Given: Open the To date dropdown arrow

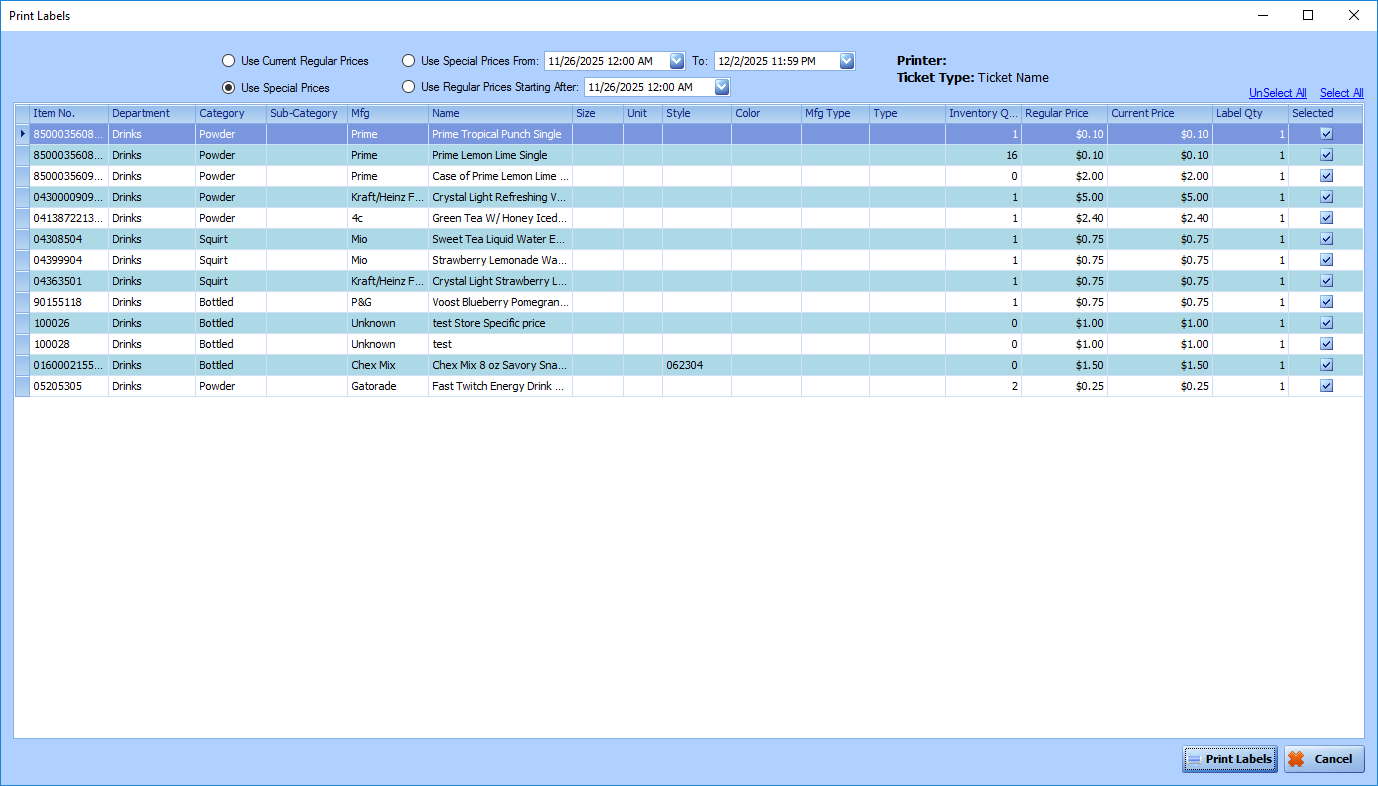Looking at the screenshot, I should [847, 61].
